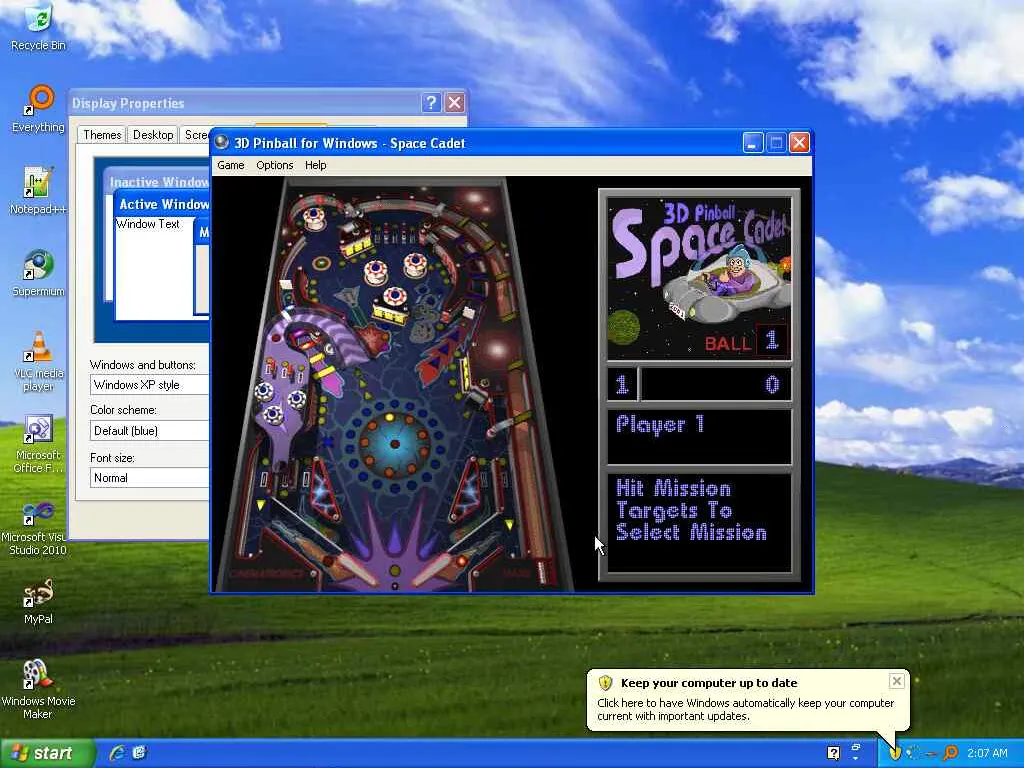This screenshot has width=1024, height=768.
Task: Open the Font size dropdown
Action: 149,477
